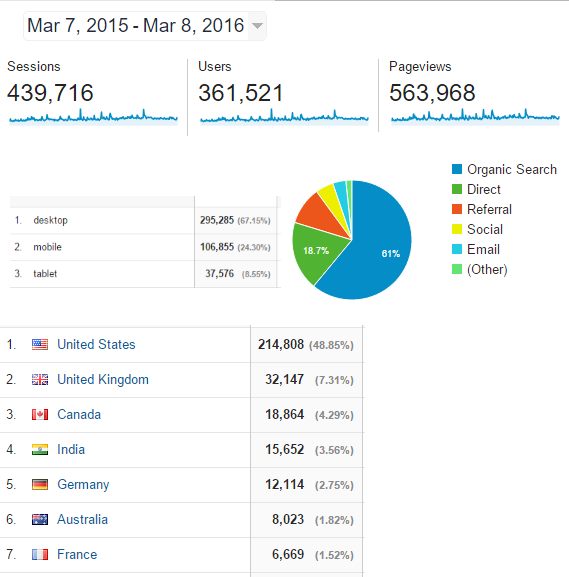The image size is (569, 577).
Task: Click the (Other) legend light green swatch
Action: 457,269
